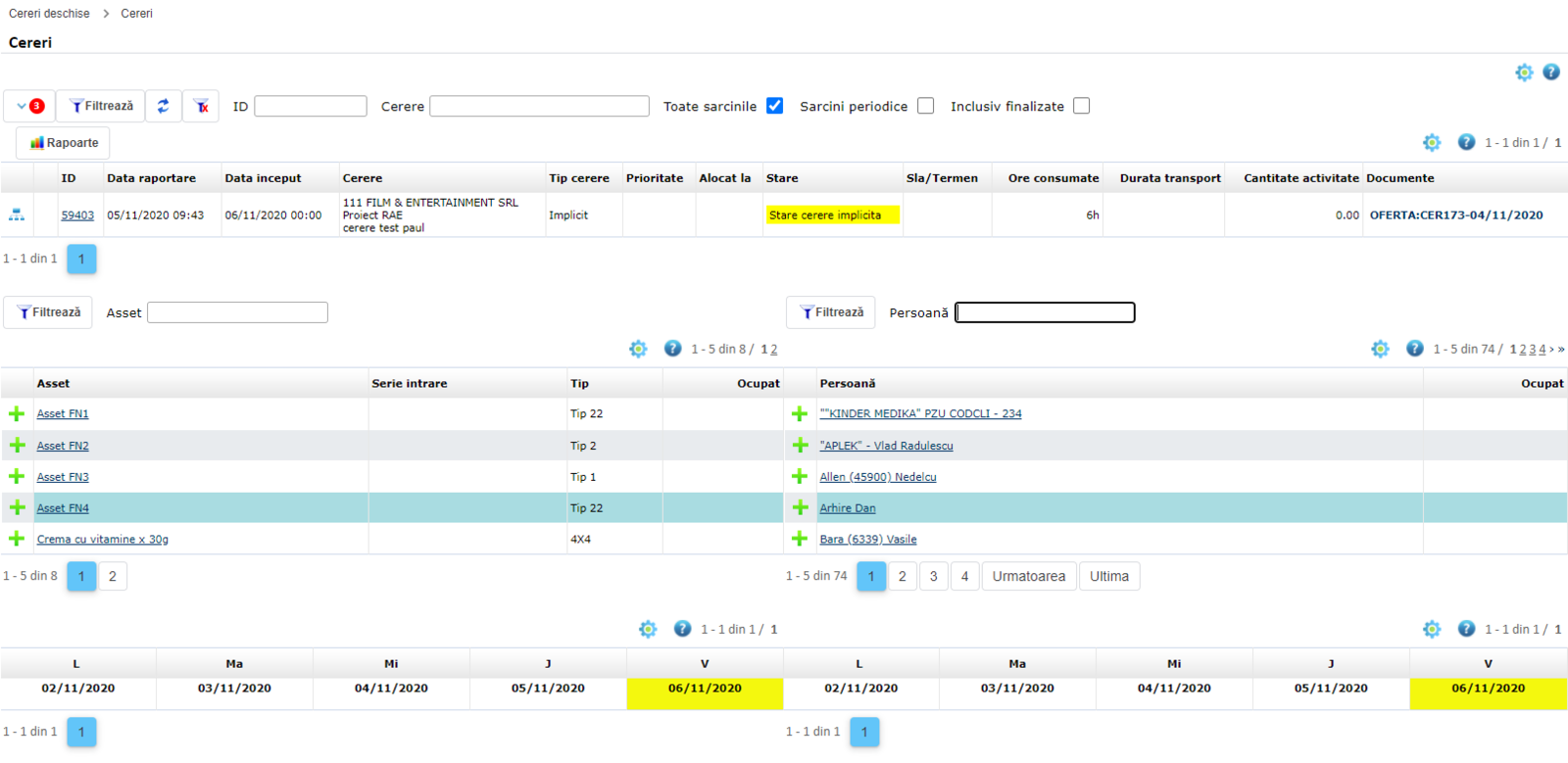Open request ID link 59403
Viewport: 1568px width, 763px height.
77,215
